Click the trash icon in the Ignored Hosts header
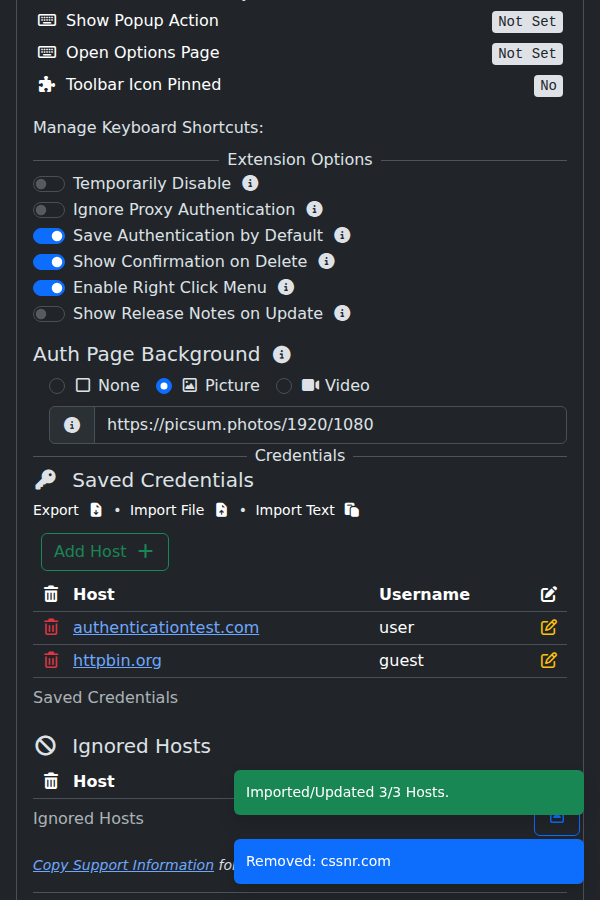600x900 pixels. click(x=50, y=781)
